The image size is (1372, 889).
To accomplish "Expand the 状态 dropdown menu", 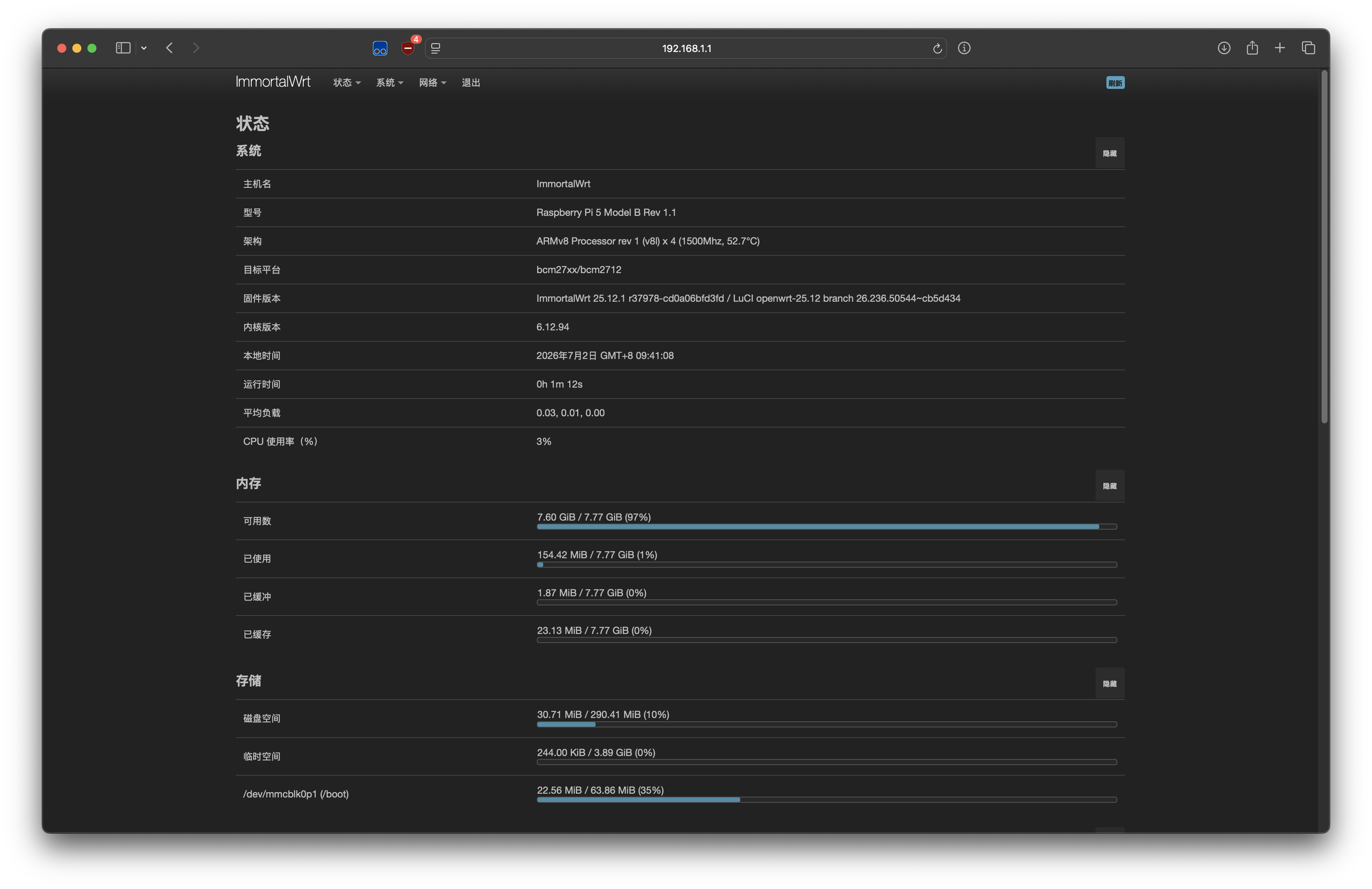I will 347,82.
